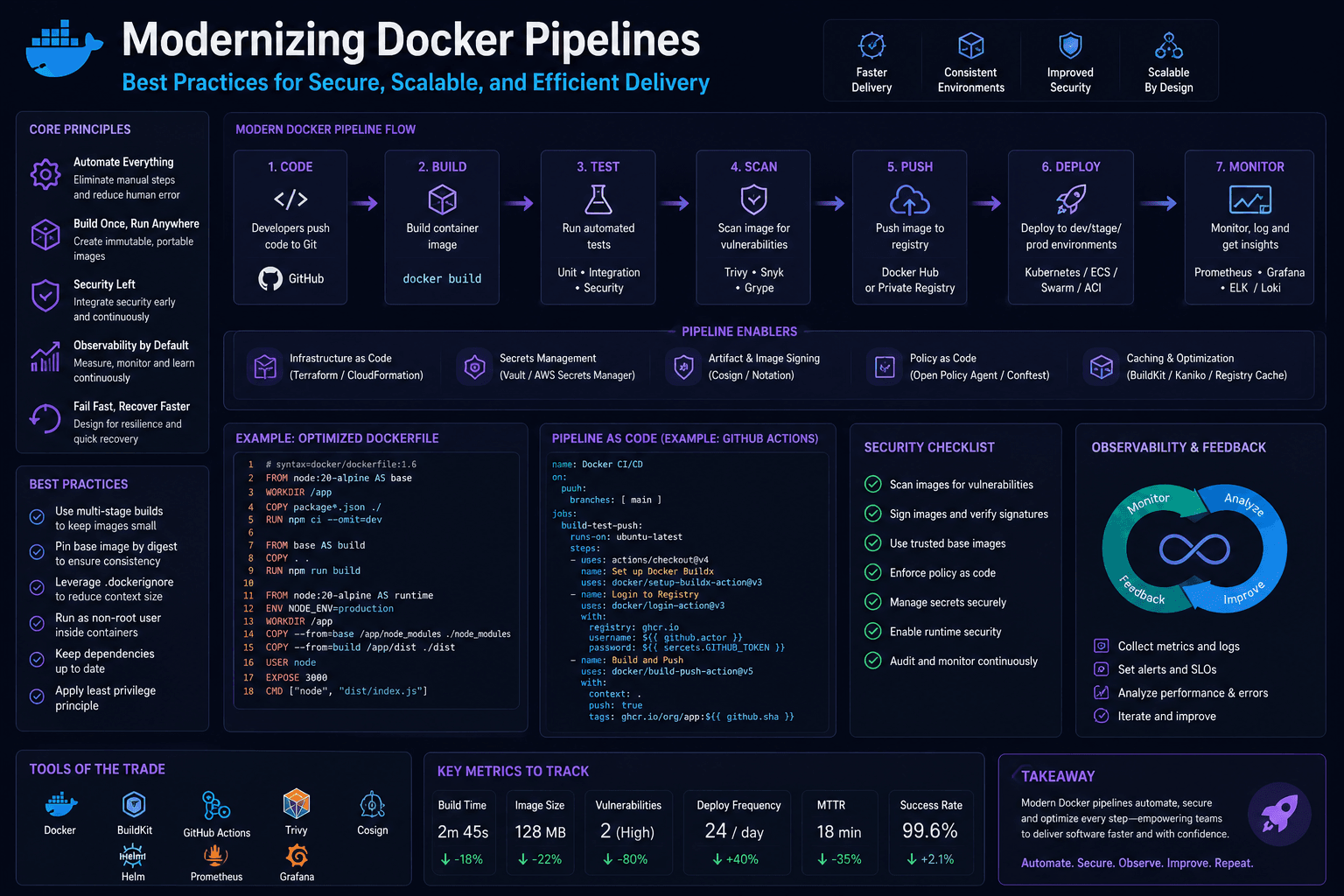Click the Scalable By Design nodes icon

[x=1169, y=45]
